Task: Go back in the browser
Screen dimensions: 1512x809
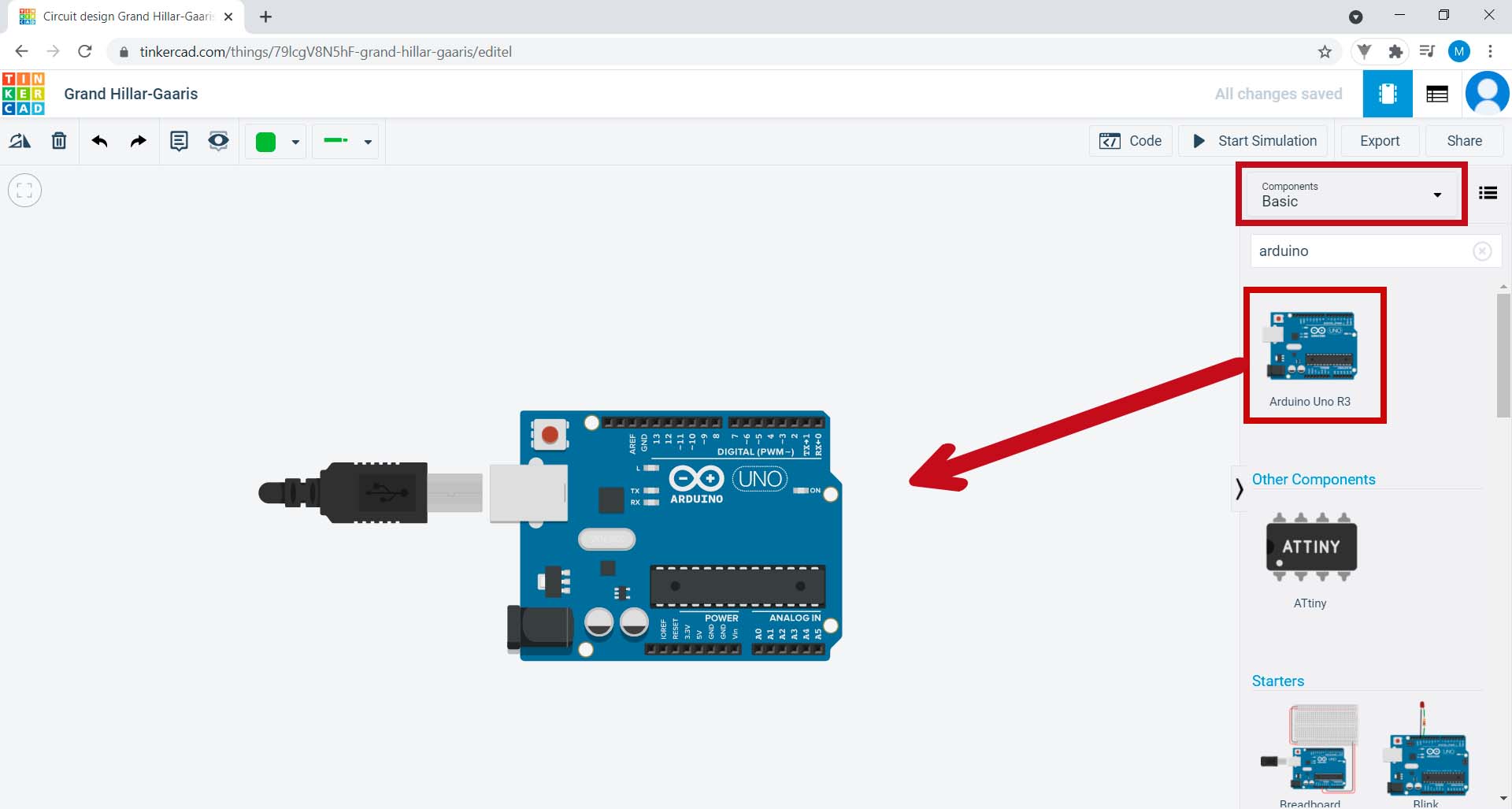Action: coord(21,51)
